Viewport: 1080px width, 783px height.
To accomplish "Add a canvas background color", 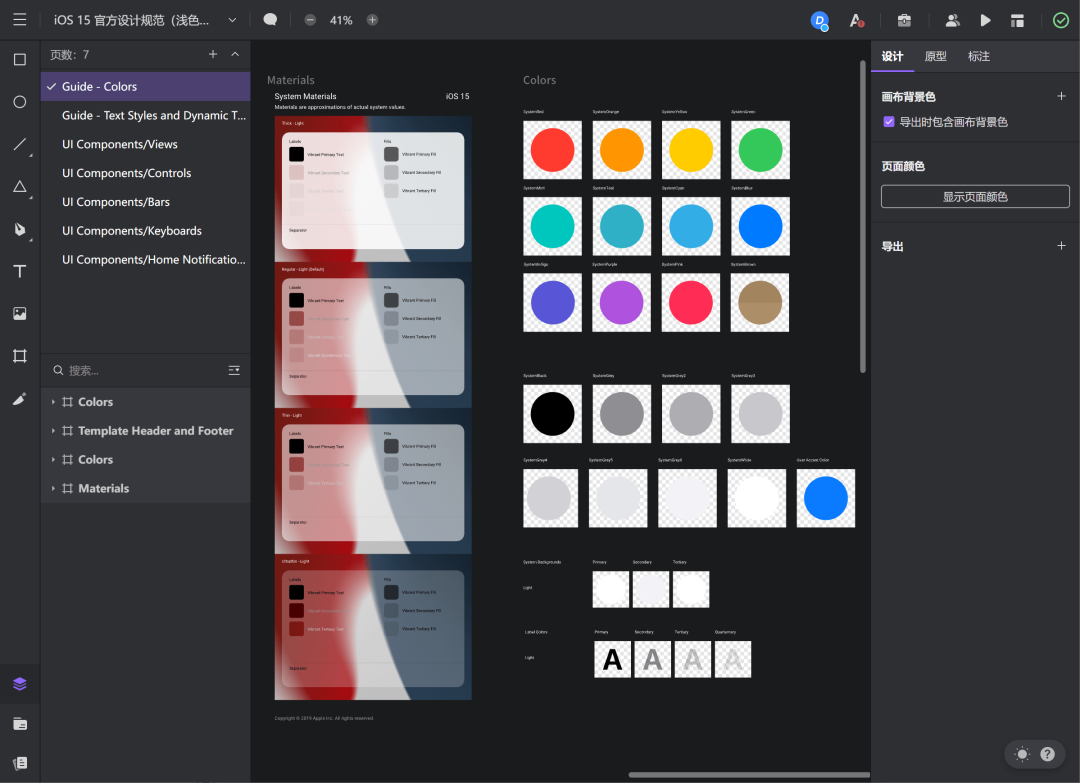I will tap(1061, 96).
